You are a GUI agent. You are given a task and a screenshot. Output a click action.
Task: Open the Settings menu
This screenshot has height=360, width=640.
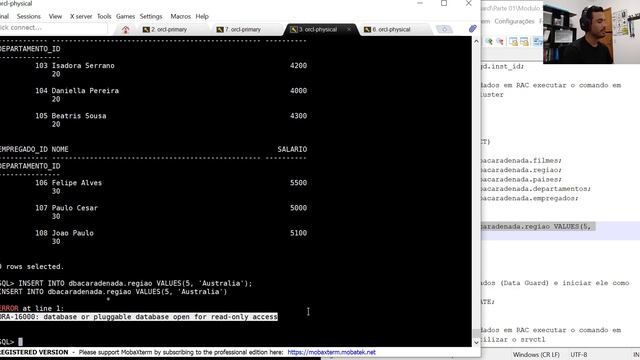click(x=151, y=16)
